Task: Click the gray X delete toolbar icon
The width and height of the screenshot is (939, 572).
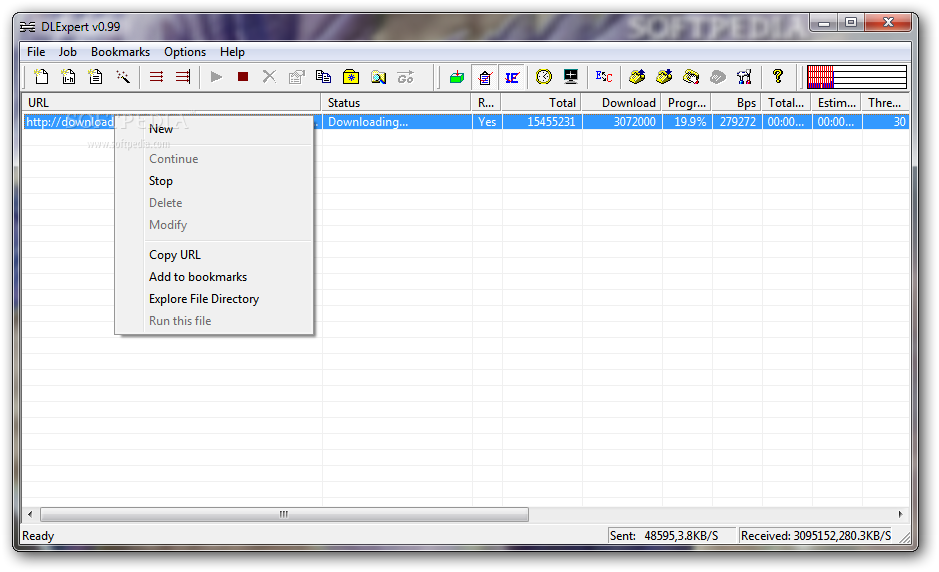Action: (x=269, y=77)
